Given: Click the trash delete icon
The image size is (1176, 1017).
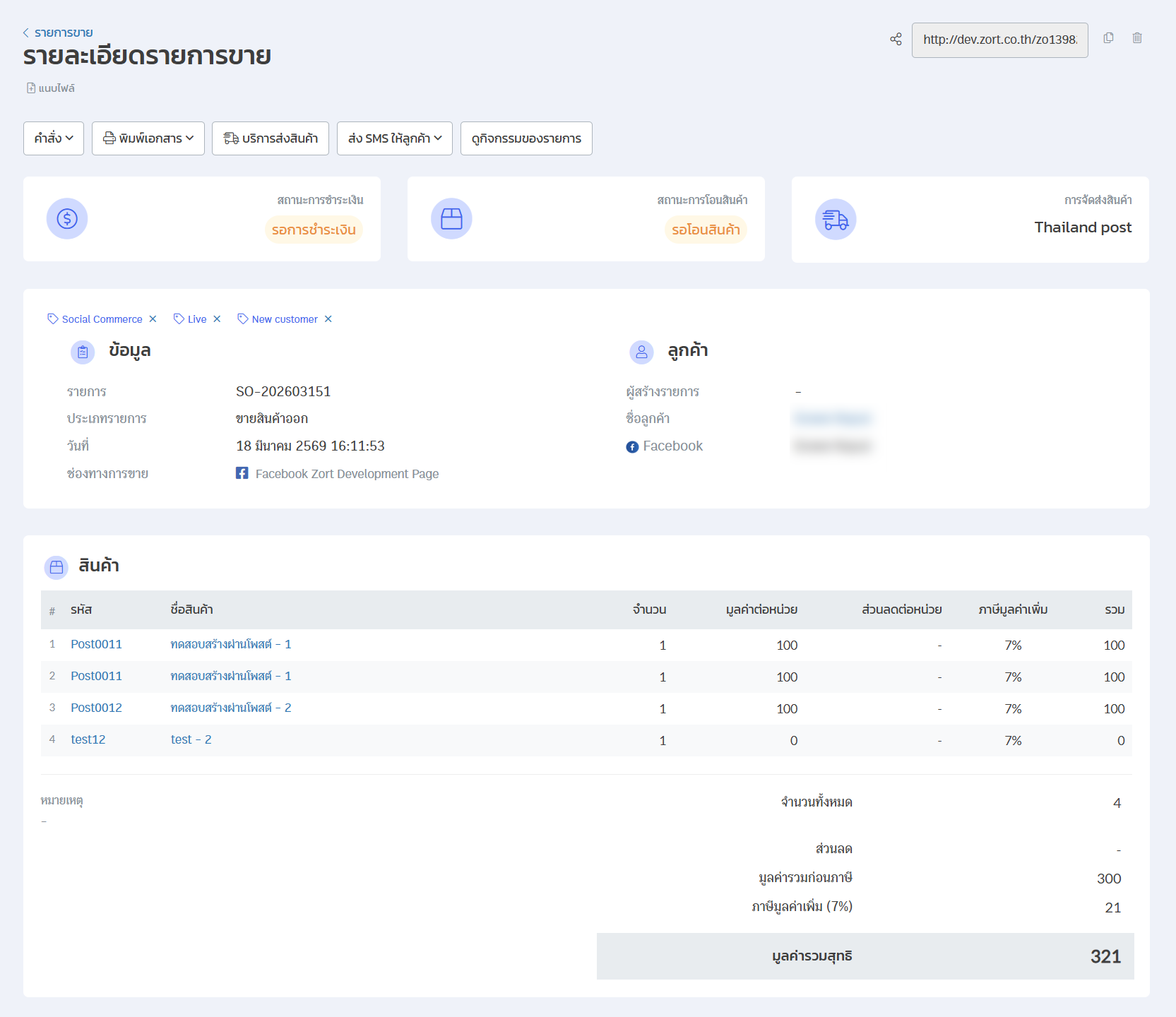Looking at the screenshot, I should pos(1137,38).
